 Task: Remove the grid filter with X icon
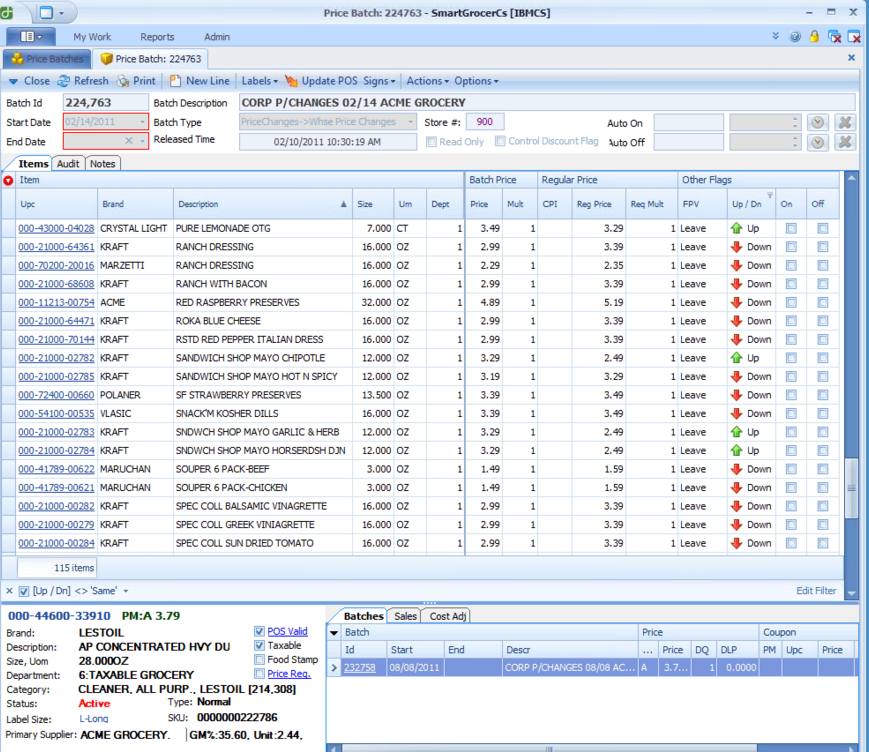point(9,591)
